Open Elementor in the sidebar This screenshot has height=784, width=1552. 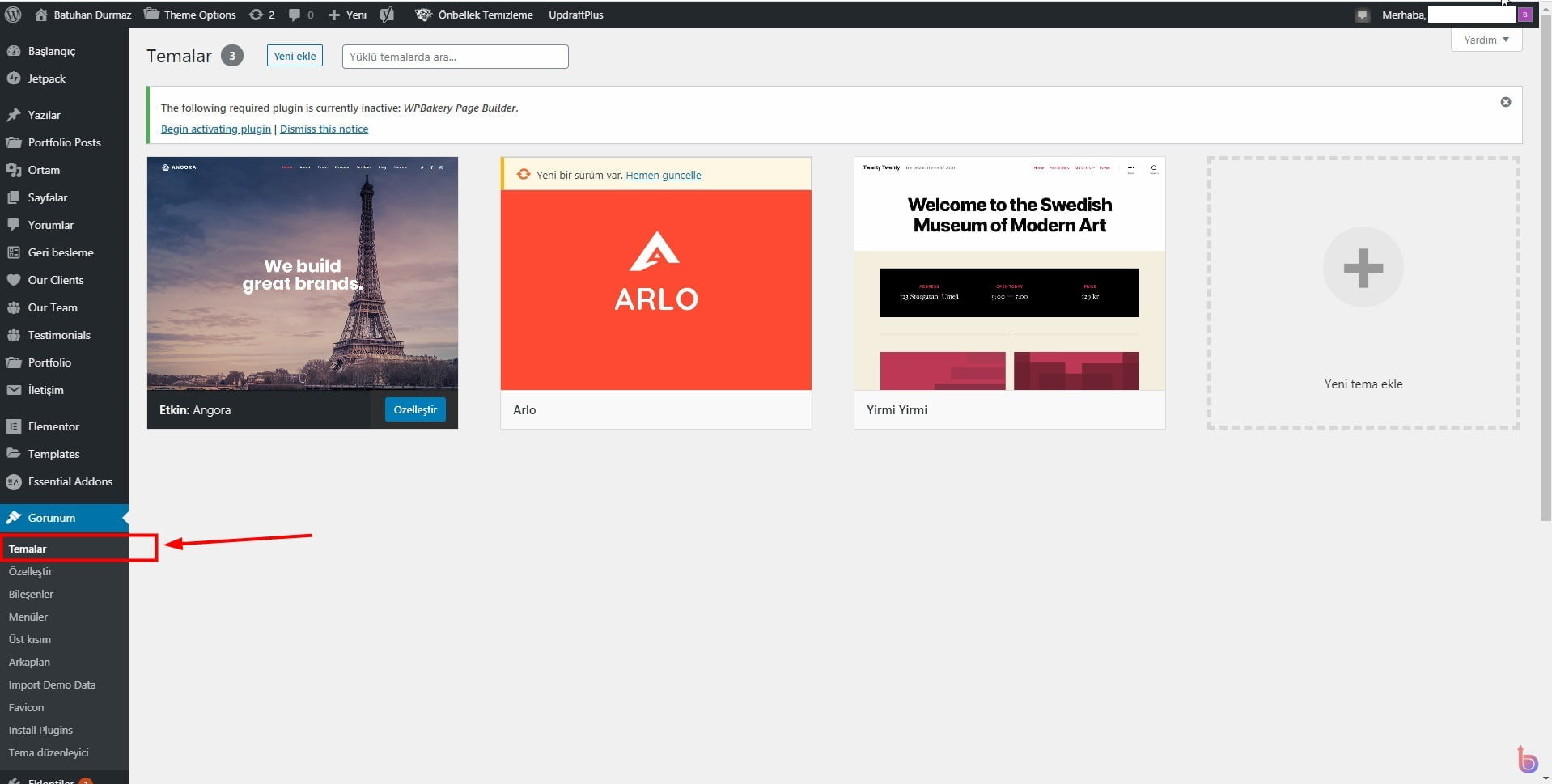pyautogui.click(x=64, y=426)
